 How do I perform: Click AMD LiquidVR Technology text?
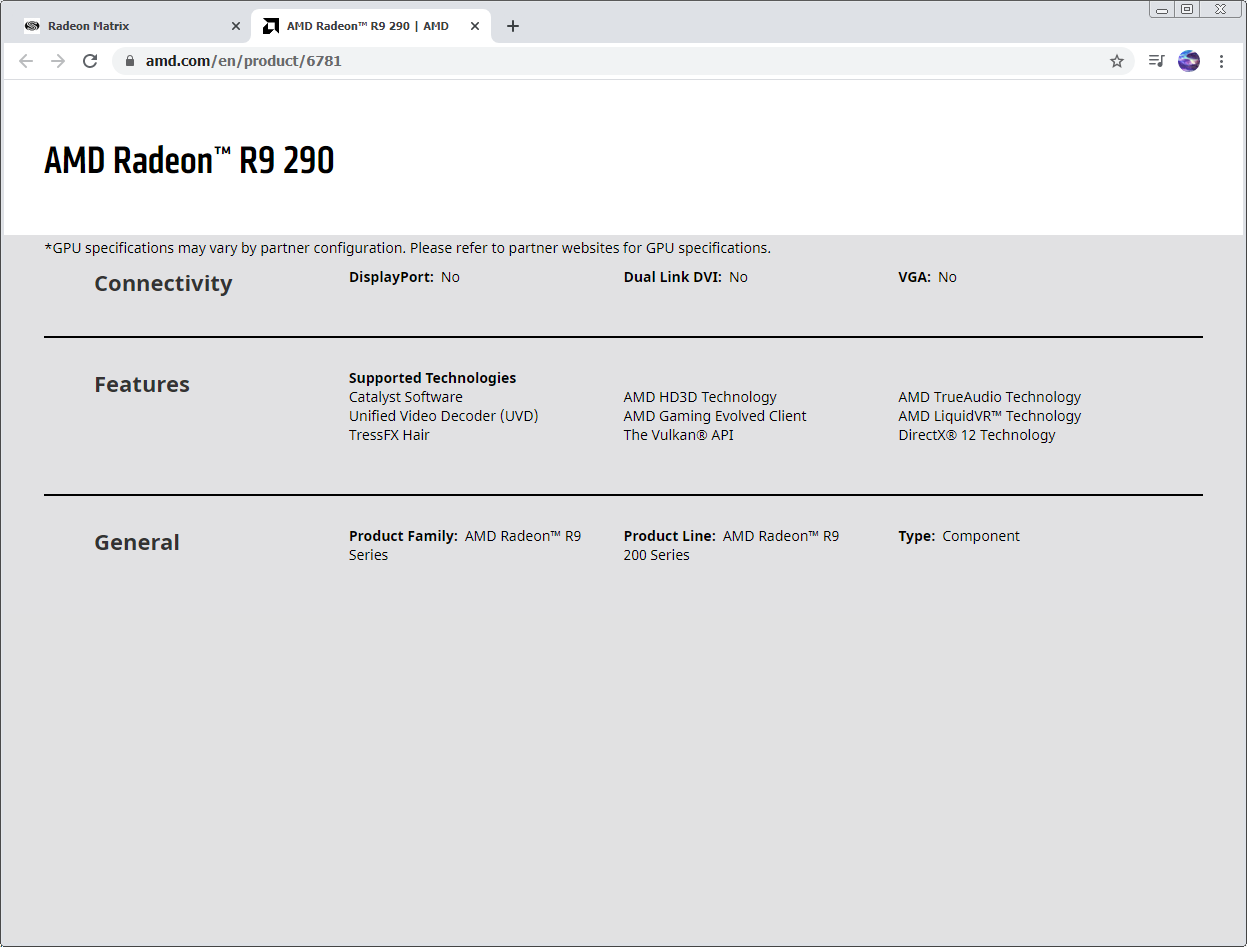[990, 416]
